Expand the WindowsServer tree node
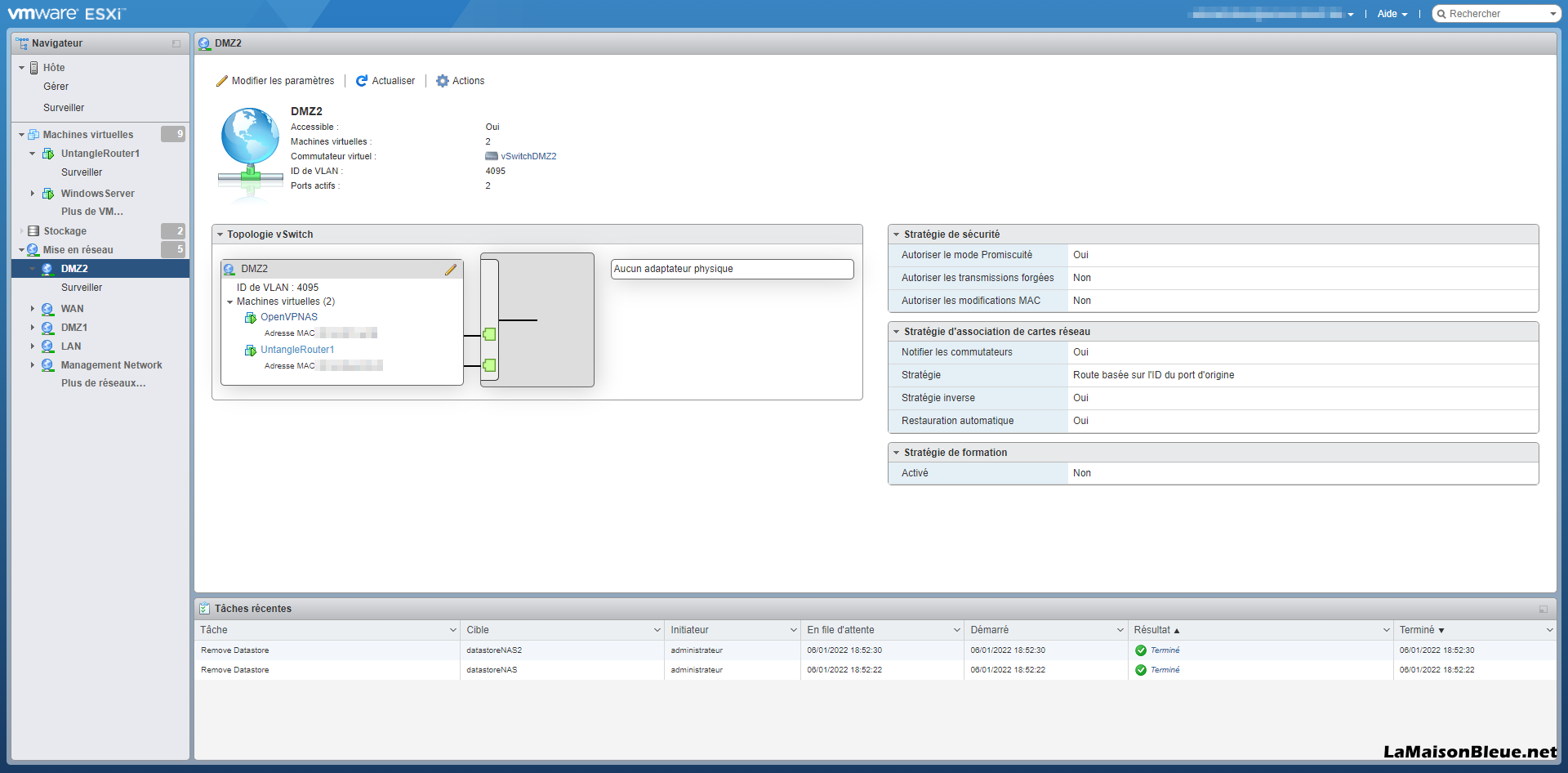This screenshot has width=1568, height=773. click(x=33, y=194)
